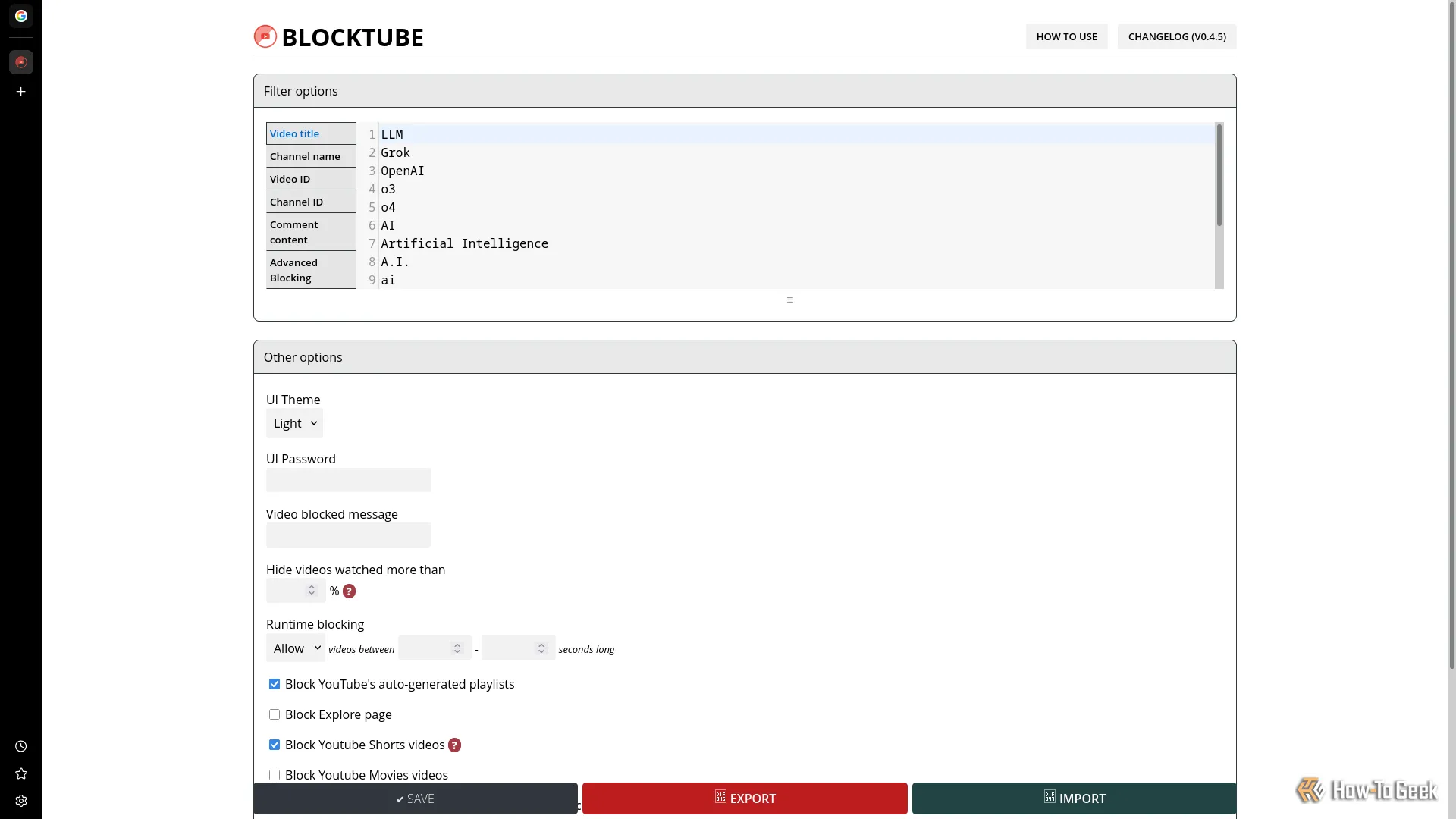This screenshot has width=1456, height=819.
Task: Open history clock icon in sidebar
Action: (x=21, y=746)
